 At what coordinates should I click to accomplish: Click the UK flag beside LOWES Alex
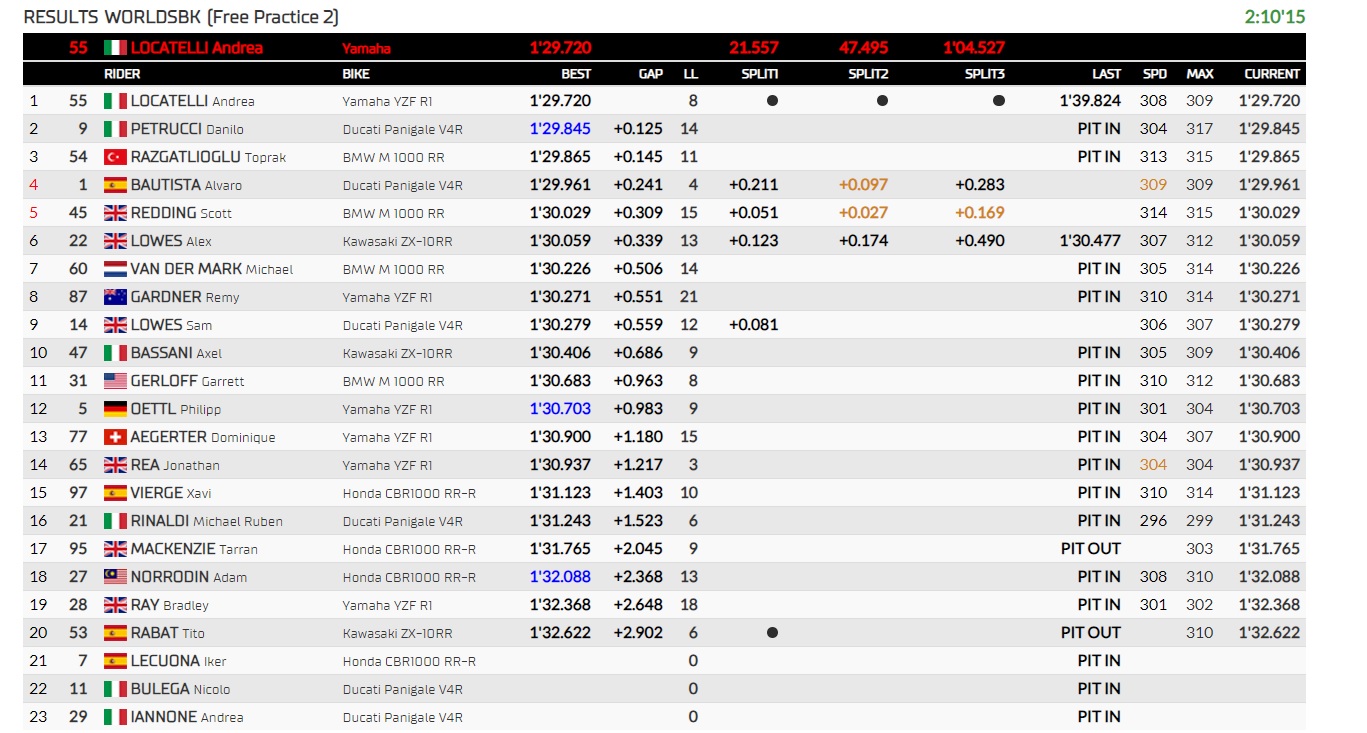115,241
